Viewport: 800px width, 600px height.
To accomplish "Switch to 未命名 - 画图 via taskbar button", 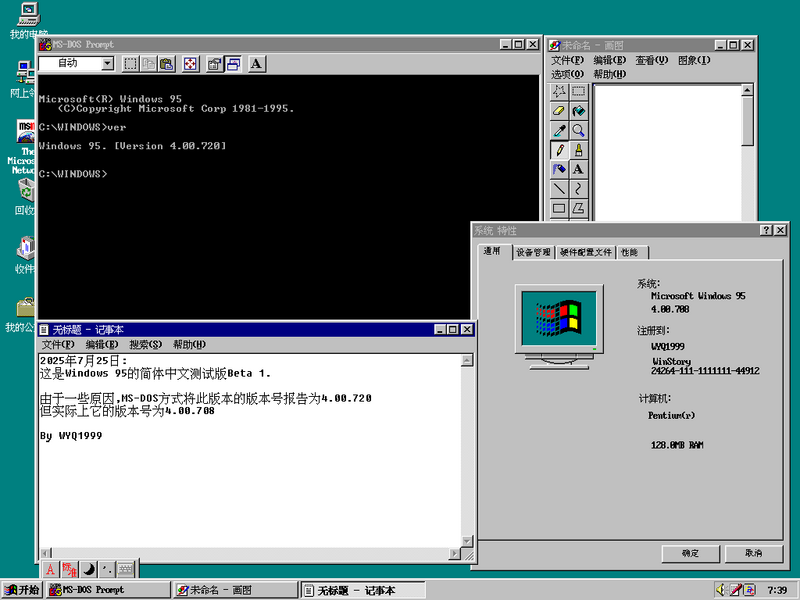I will (x=236, y=590).
